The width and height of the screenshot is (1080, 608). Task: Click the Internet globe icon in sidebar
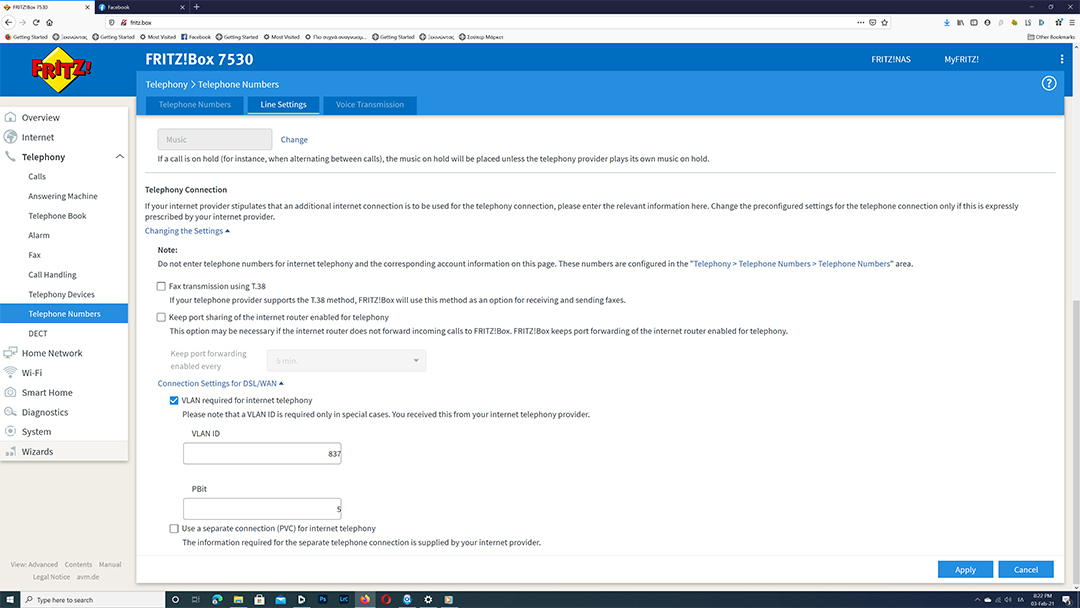pos(10,136)
